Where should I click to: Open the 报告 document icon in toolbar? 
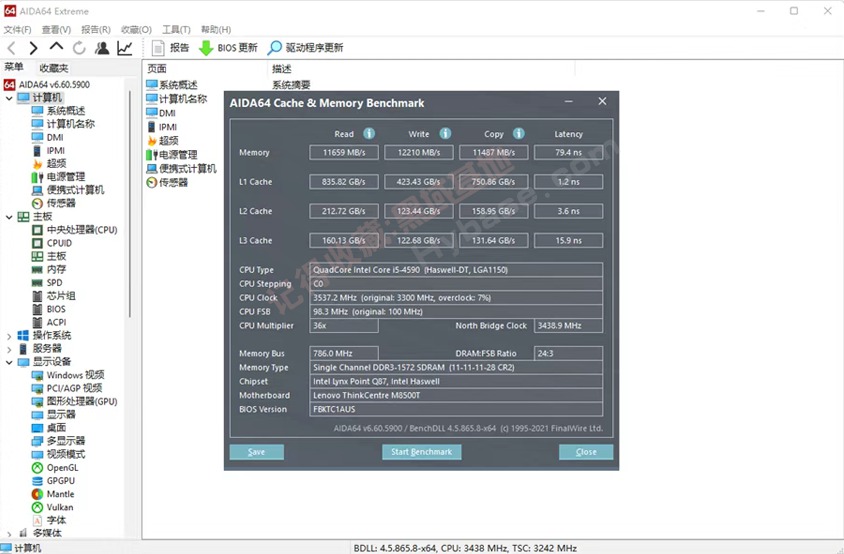pos(158,48)
